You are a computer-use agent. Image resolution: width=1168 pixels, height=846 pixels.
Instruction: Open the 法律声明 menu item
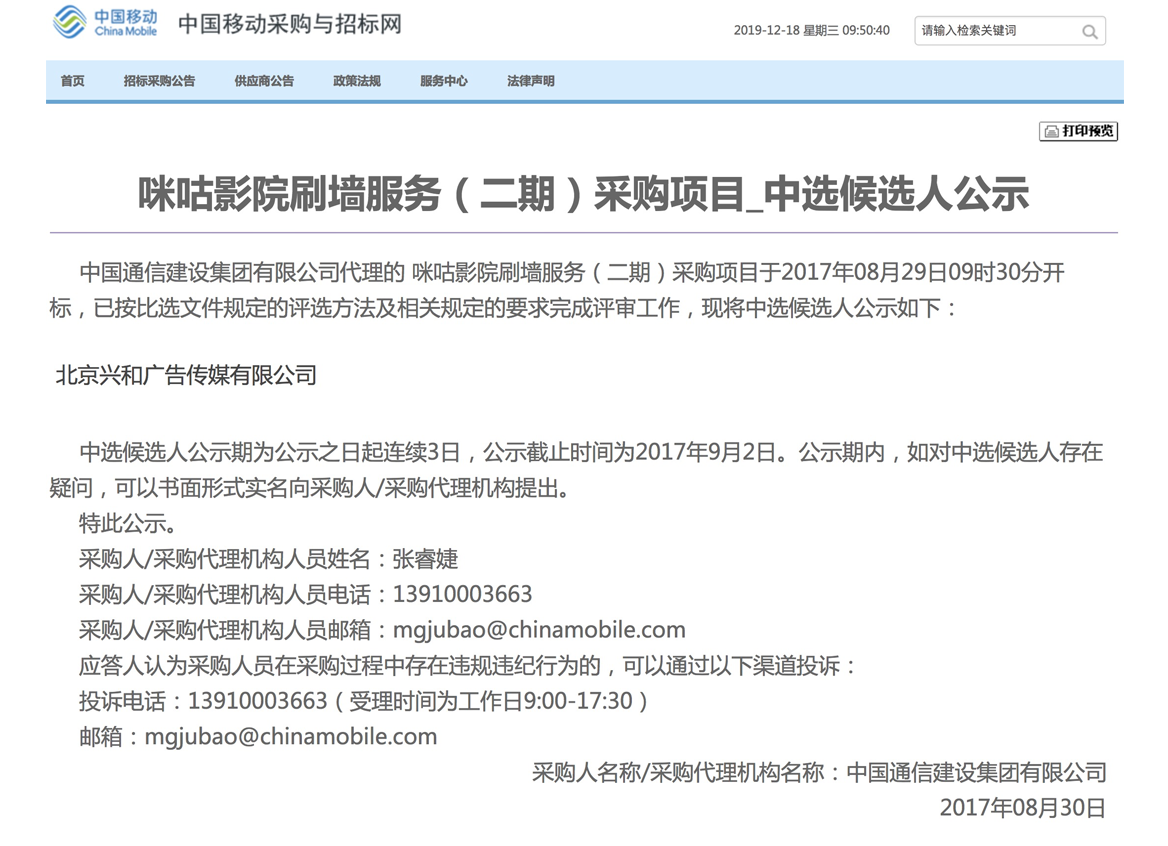tap(531, 81)
